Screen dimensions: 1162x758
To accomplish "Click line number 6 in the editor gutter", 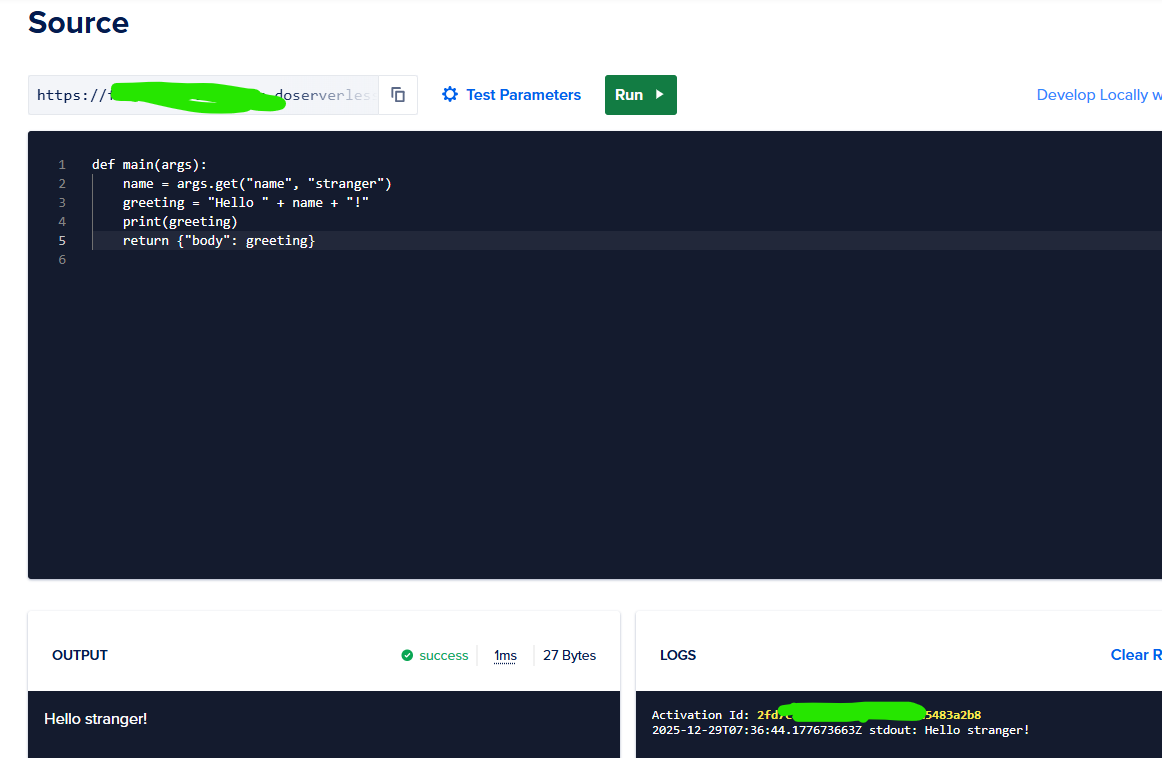I will point(62,259).
